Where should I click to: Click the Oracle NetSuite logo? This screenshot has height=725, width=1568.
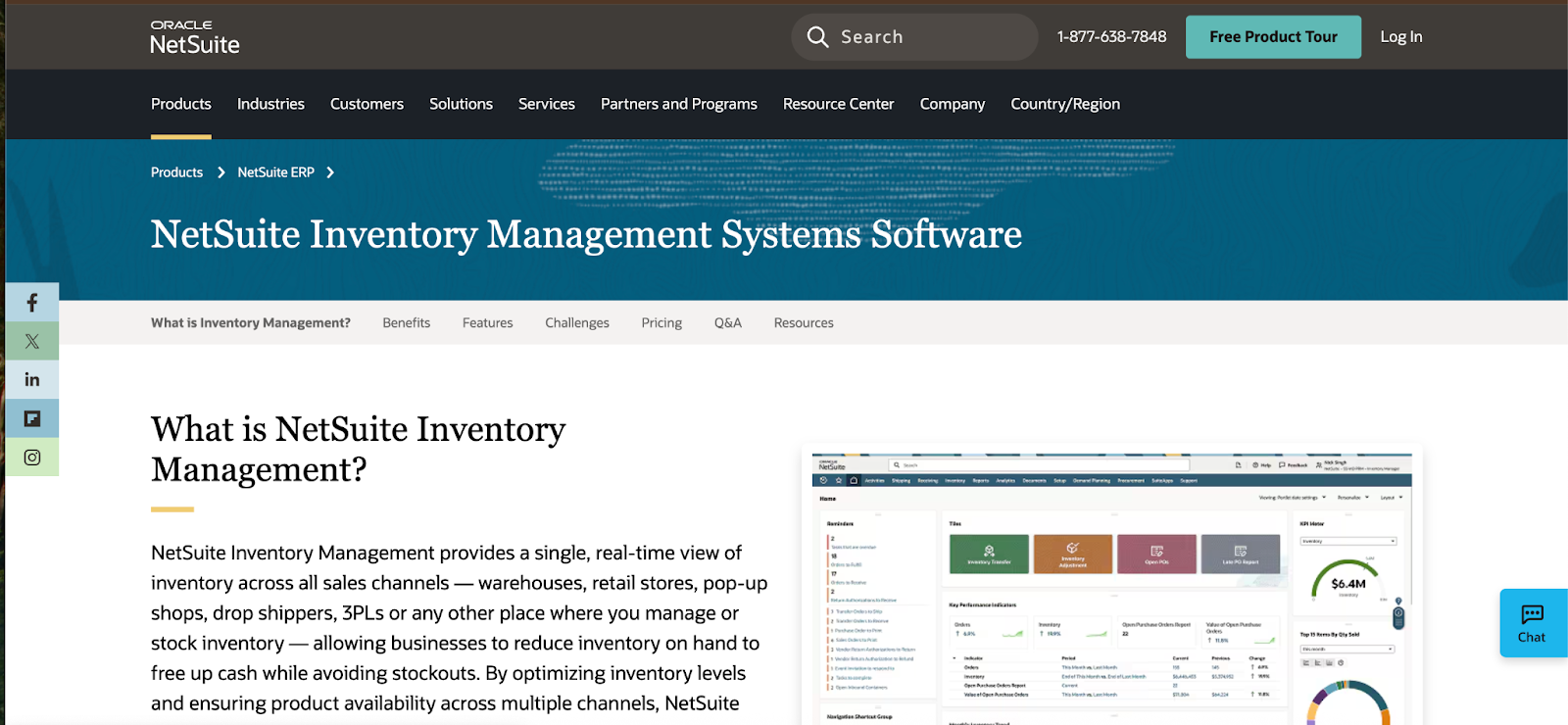coord(195,37)
